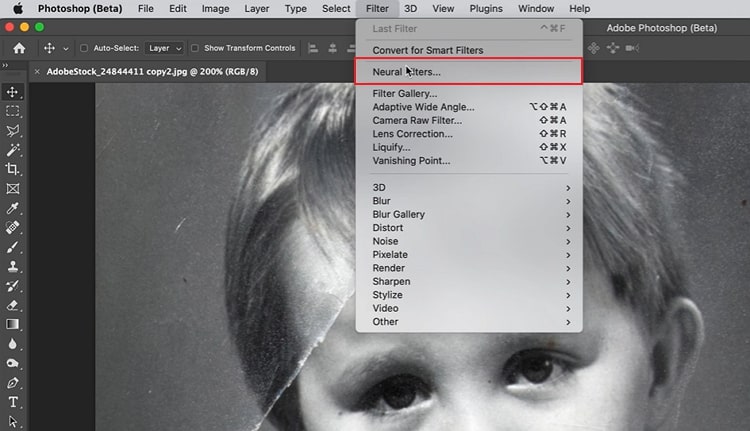Expand the Stylize submenu
The width and height of the screenshot is (750, 431).
point(469,295)
